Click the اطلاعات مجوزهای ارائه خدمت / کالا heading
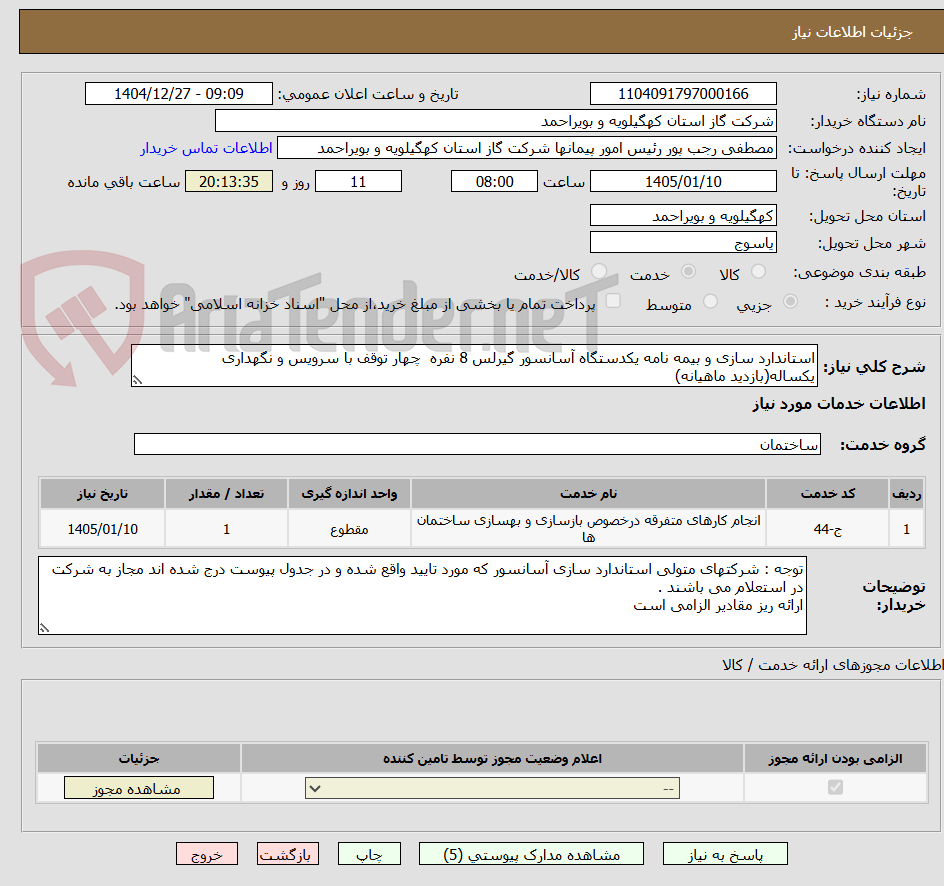 coord(833,664)
